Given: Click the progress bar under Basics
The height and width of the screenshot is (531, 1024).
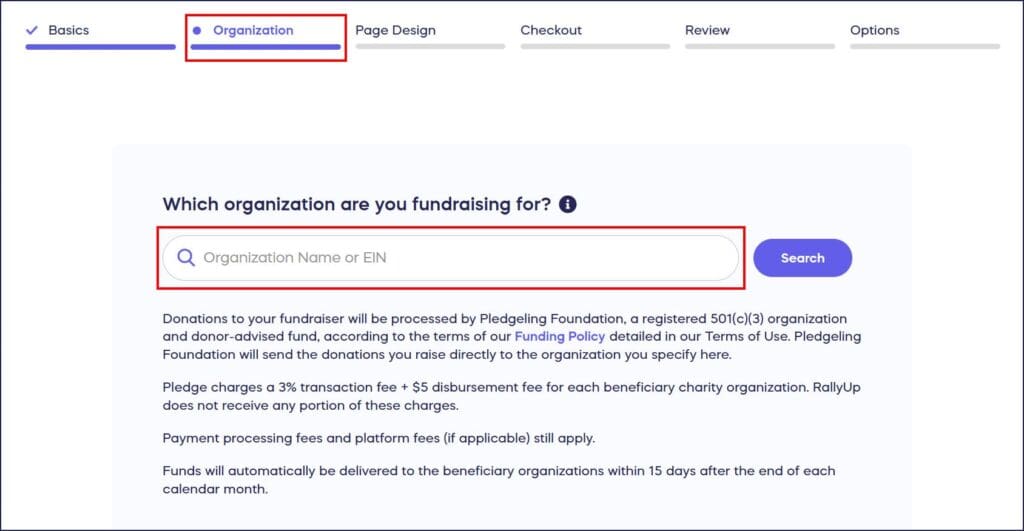Looking at the screenshot, I should click(101, 46).
